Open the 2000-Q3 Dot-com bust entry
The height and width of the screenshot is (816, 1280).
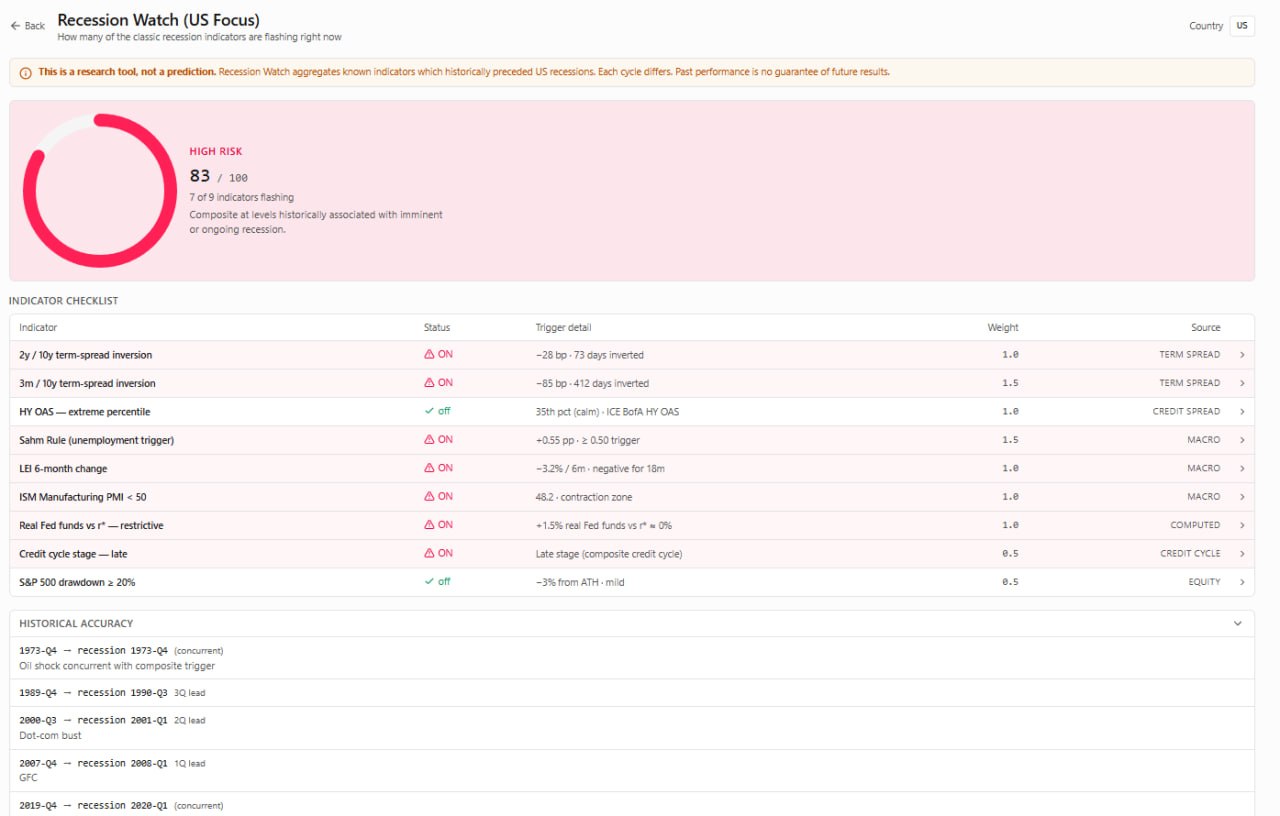[x=632, y=728]
